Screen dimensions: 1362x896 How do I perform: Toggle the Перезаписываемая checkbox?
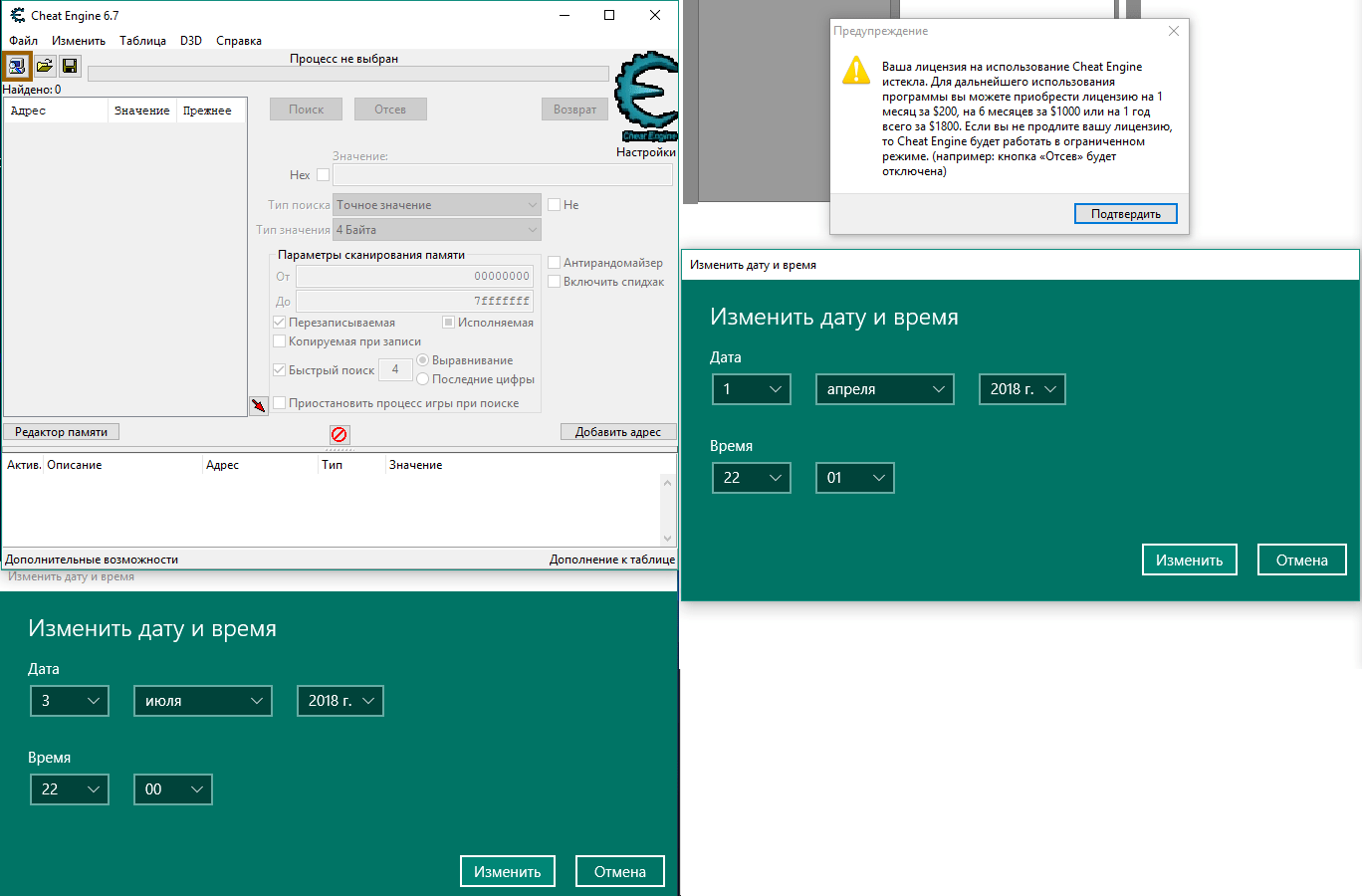[x=279, y=323]
